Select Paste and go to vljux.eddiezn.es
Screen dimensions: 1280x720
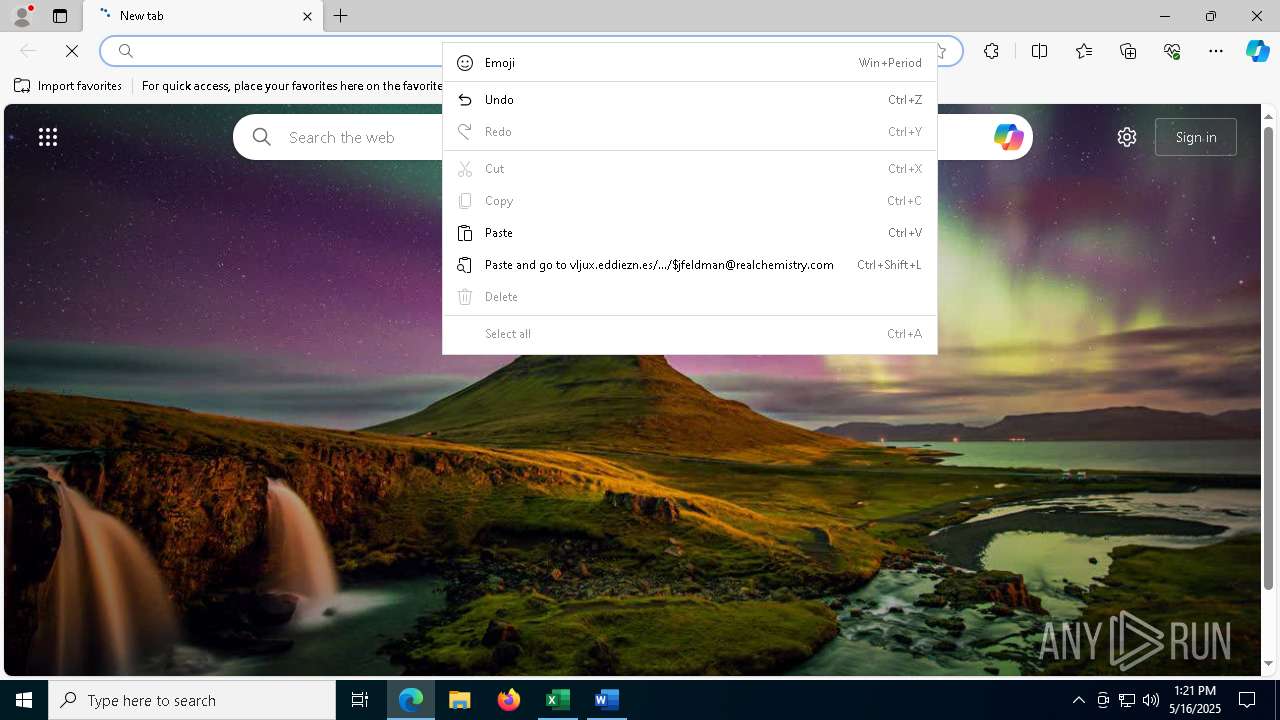click(x=690, y=265)
